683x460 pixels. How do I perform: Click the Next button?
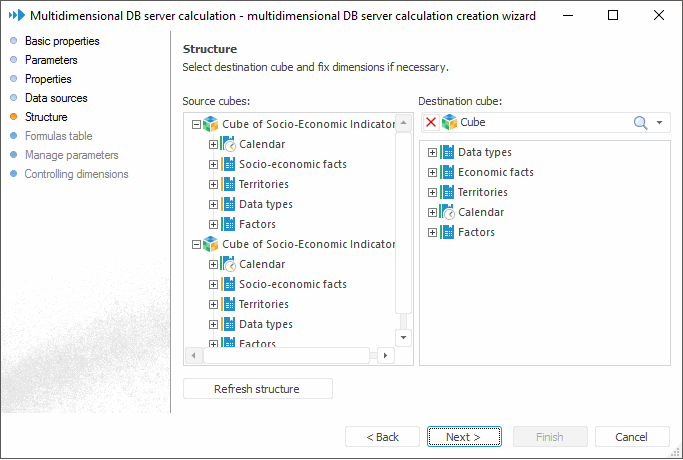pyautogui.click(x=464, y=437)
